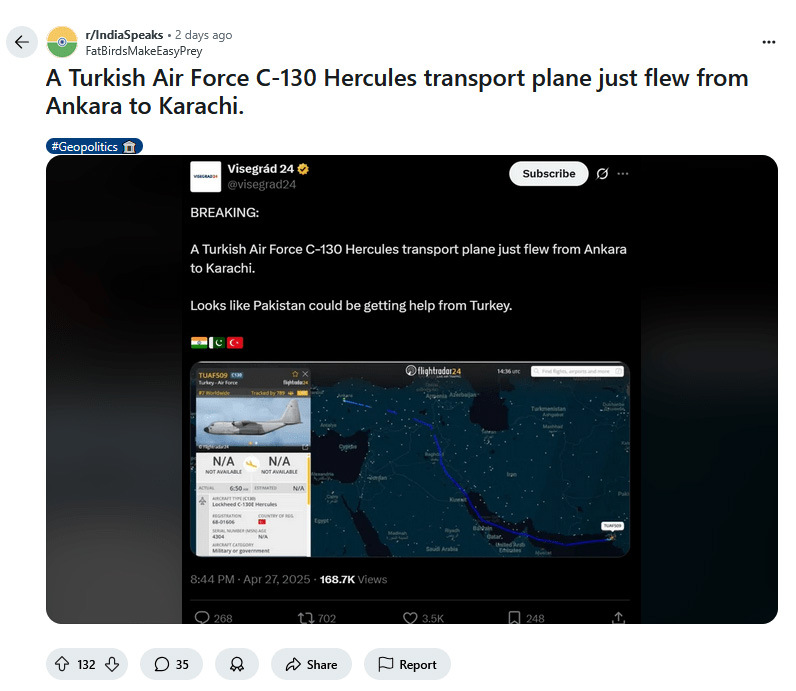Click the Visegrád 24 profile avatar
796x691 pixels.
coord(205,176)
